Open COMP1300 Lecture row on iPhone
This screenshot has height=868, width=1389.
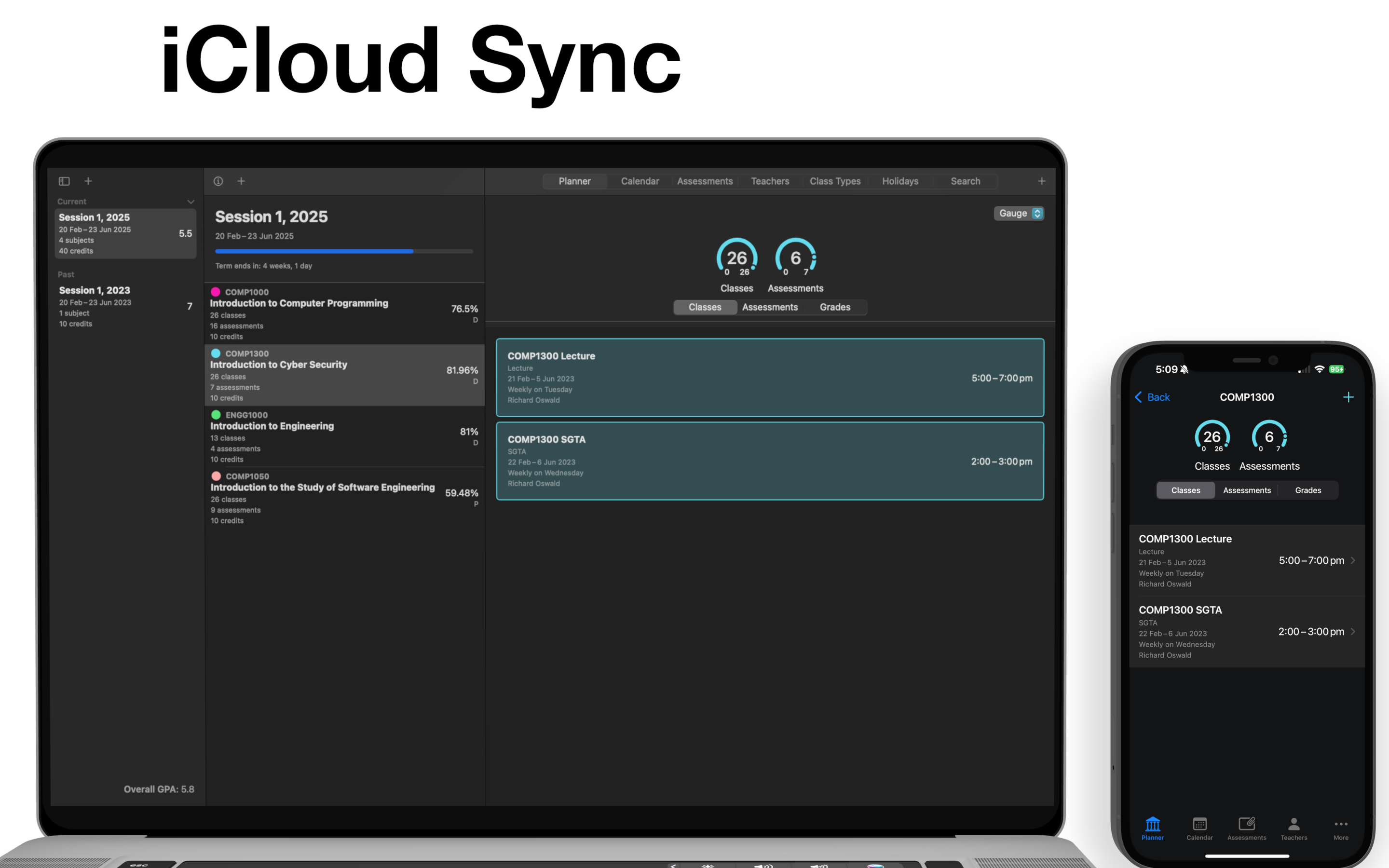pyautogui.click(x=1247, y=561)
